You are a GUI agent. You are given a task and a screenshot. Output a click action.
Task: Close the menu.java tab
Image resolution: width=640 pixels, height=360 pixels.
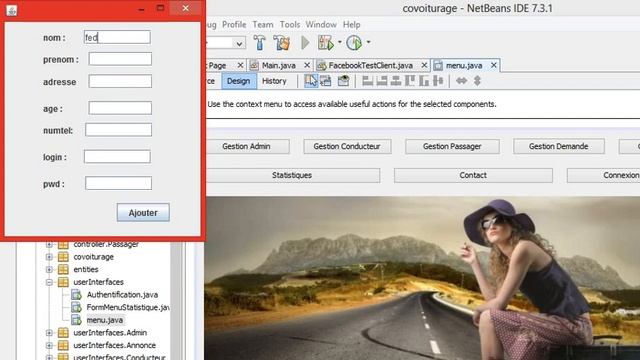pyautogui.click(x=493, y=65)
